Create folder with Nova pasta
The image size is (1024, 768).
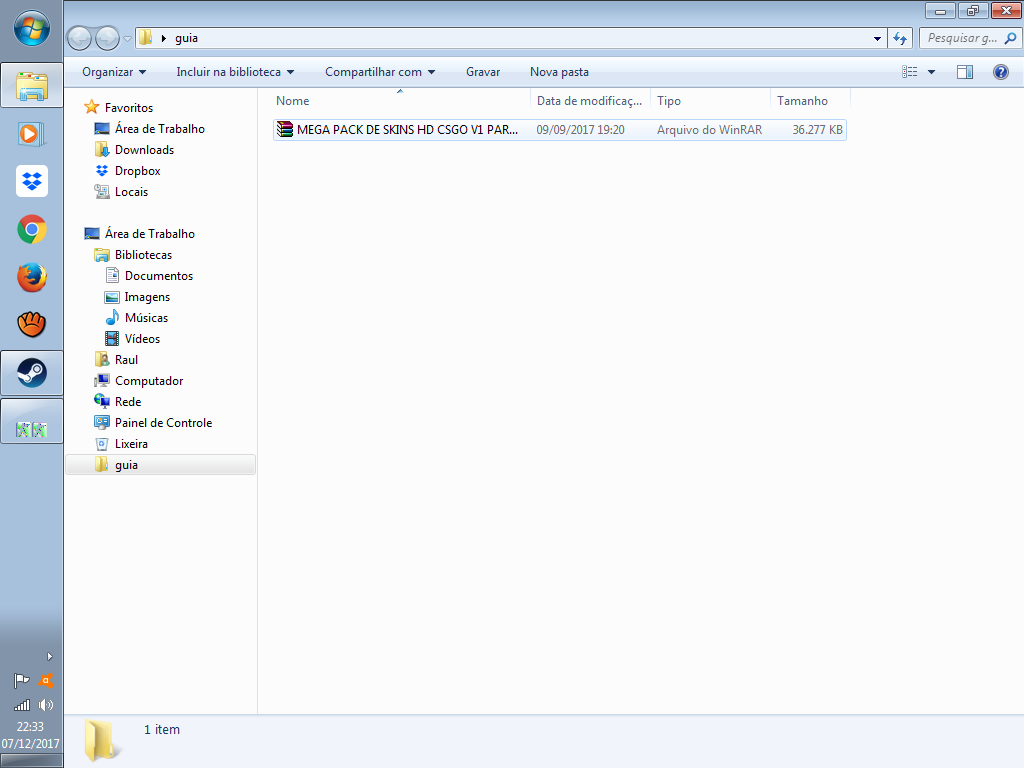pos(560,72)
